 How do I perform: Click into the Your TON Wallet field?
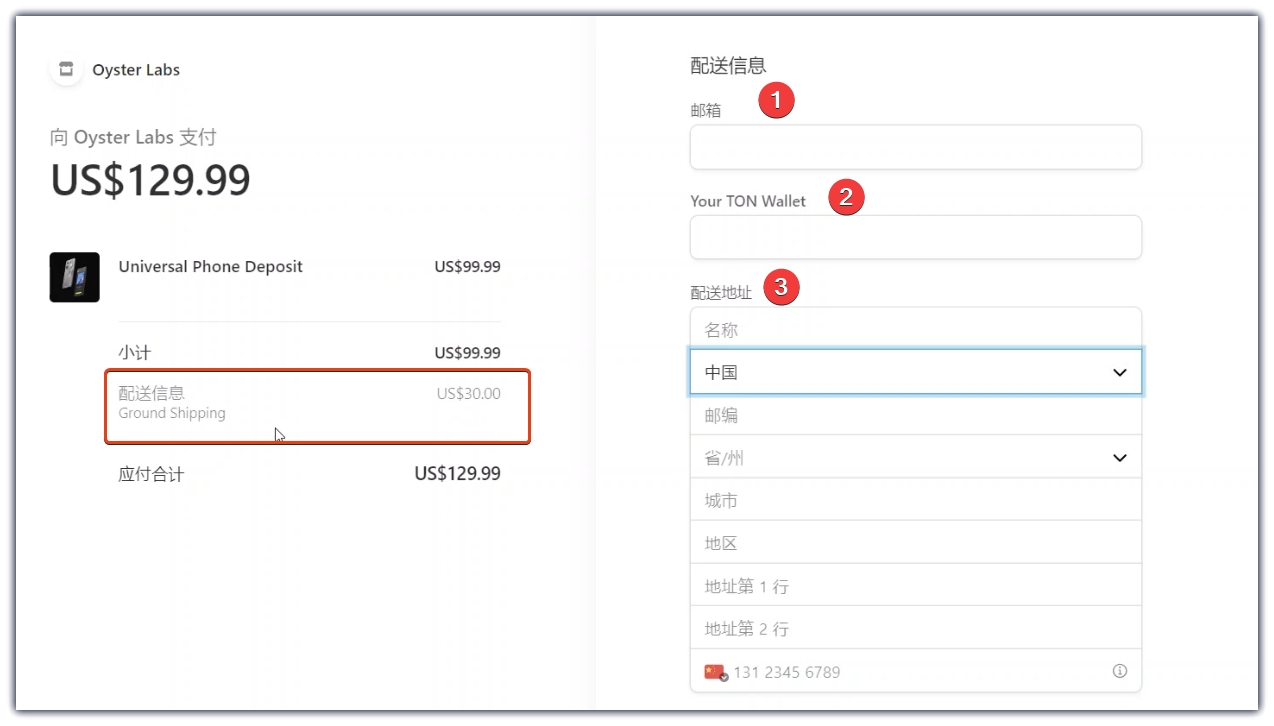pyautogui.click(x=915, y=238)
